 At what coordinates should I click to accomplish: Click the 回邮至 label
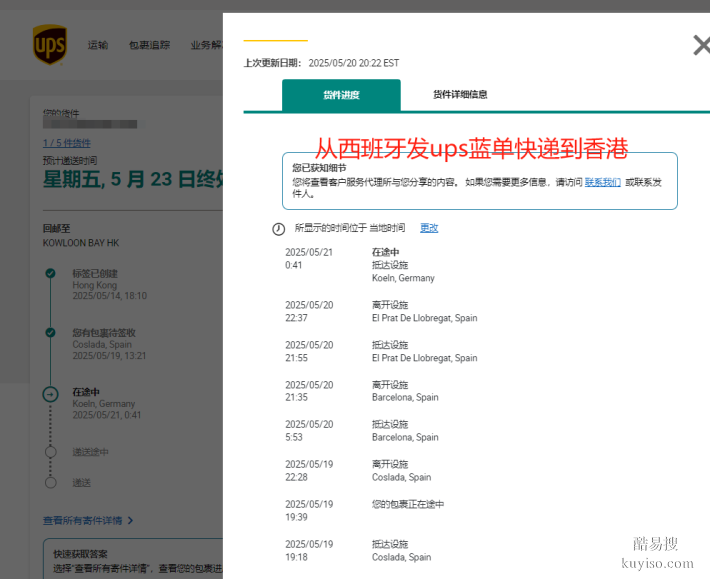pos(56,229)
